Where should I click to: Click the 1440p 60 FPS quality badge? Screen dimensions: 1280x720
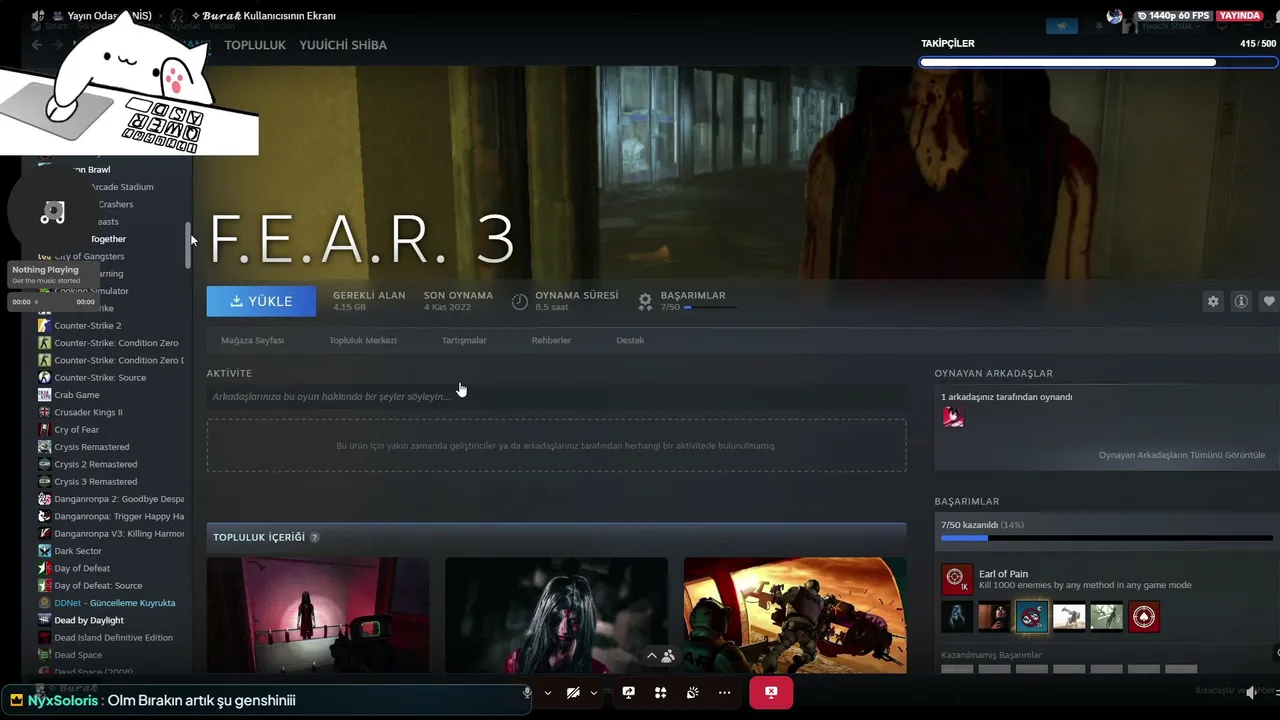pyautogui.click(x=1172, y=16)
